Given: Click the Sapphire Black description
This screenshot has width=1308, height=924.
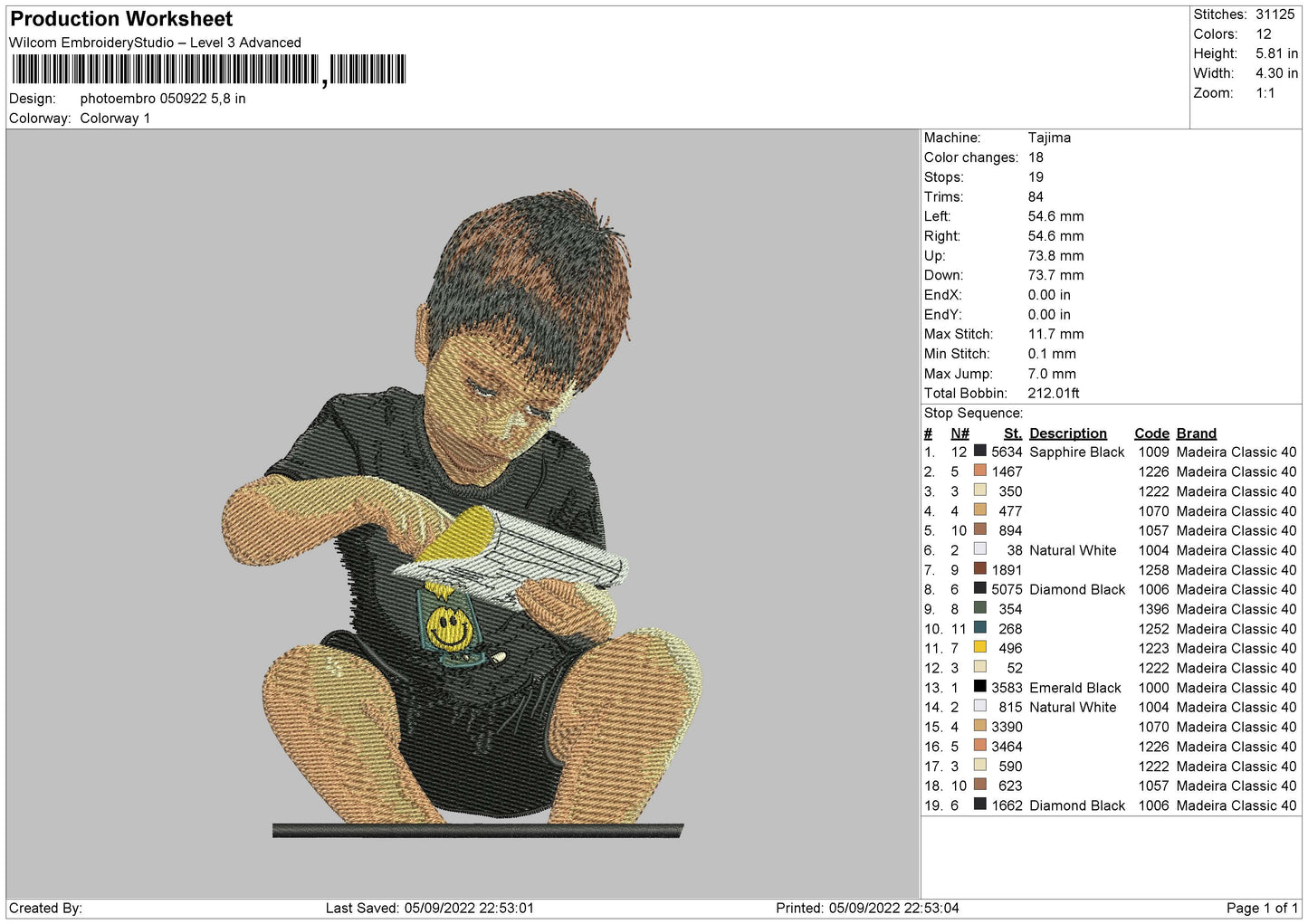Looking at the screenshot, I should click(x=1076, y=452).
